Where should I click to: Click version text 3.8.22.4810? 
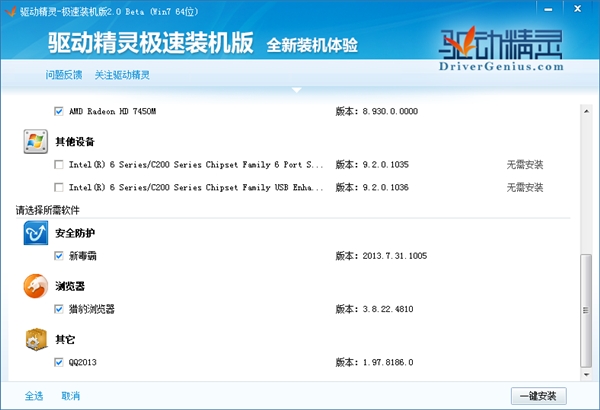click(388, 309)
